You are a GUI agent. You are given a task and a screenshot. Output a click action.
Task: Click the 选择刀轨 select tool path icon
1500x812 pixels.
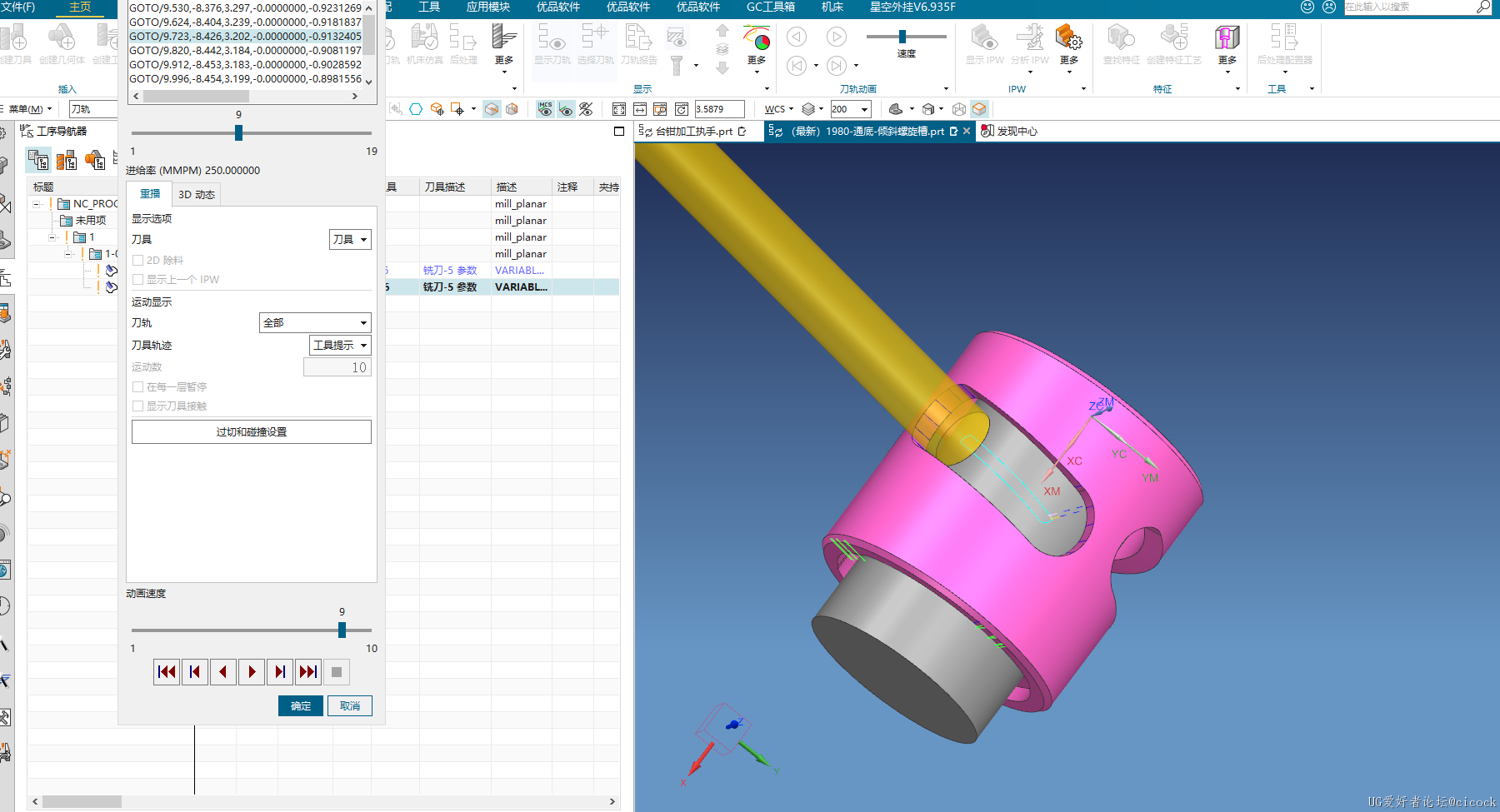[595, 44]
